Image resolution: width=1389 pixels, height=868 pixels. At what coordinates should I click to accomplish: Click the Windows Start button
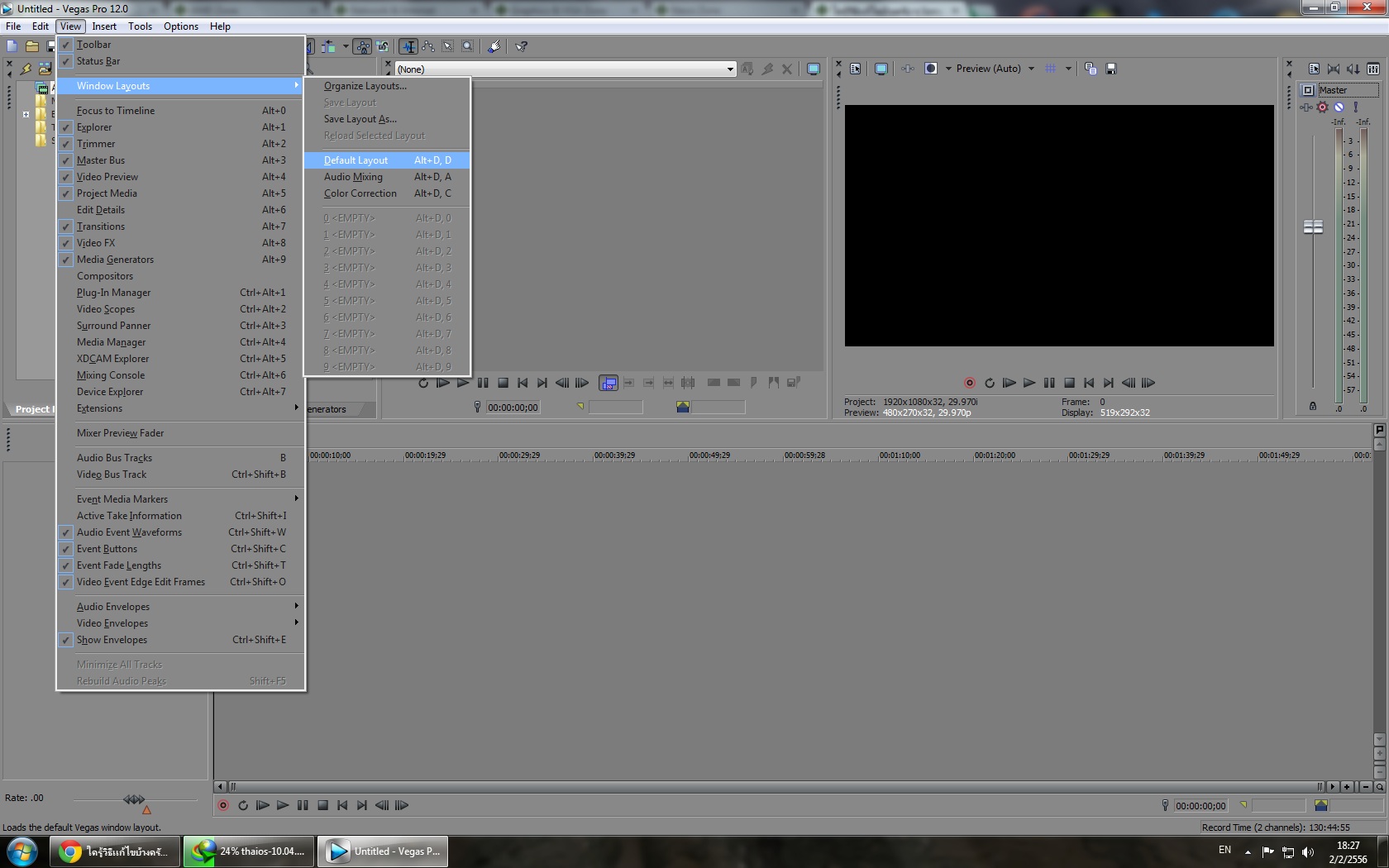tap(21, 851)
